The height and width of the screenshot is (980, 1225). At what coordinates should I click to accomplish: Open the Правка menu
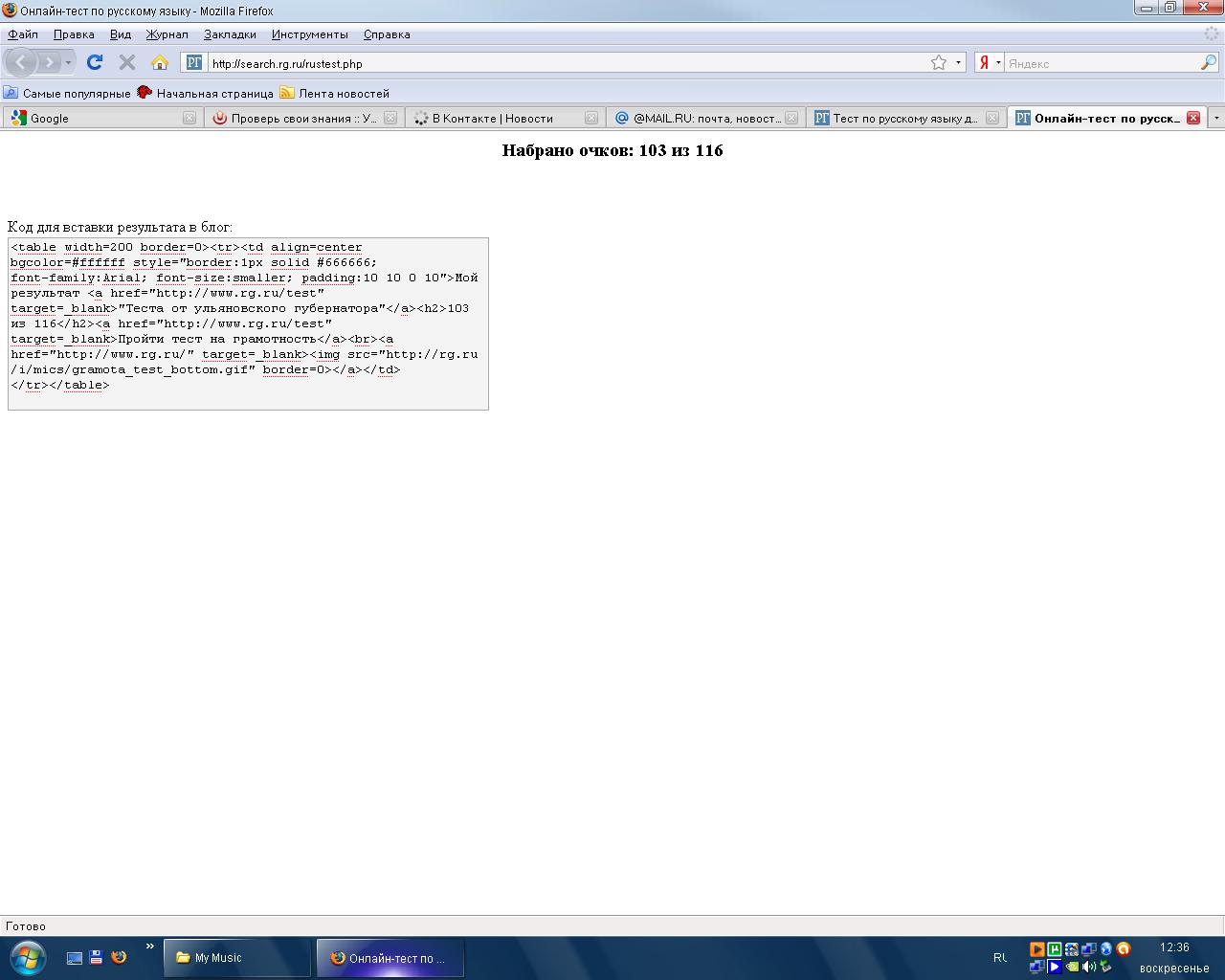[74, 34]
